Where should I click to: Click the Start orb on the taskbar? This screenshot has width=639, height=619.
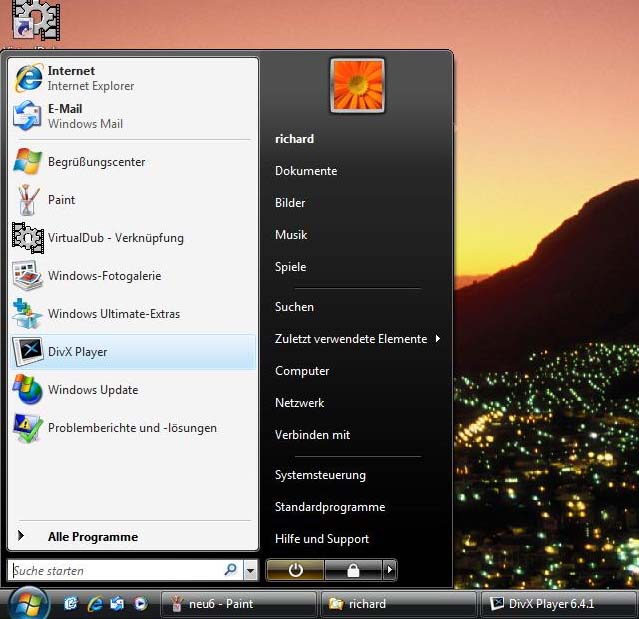coord(29,604)
